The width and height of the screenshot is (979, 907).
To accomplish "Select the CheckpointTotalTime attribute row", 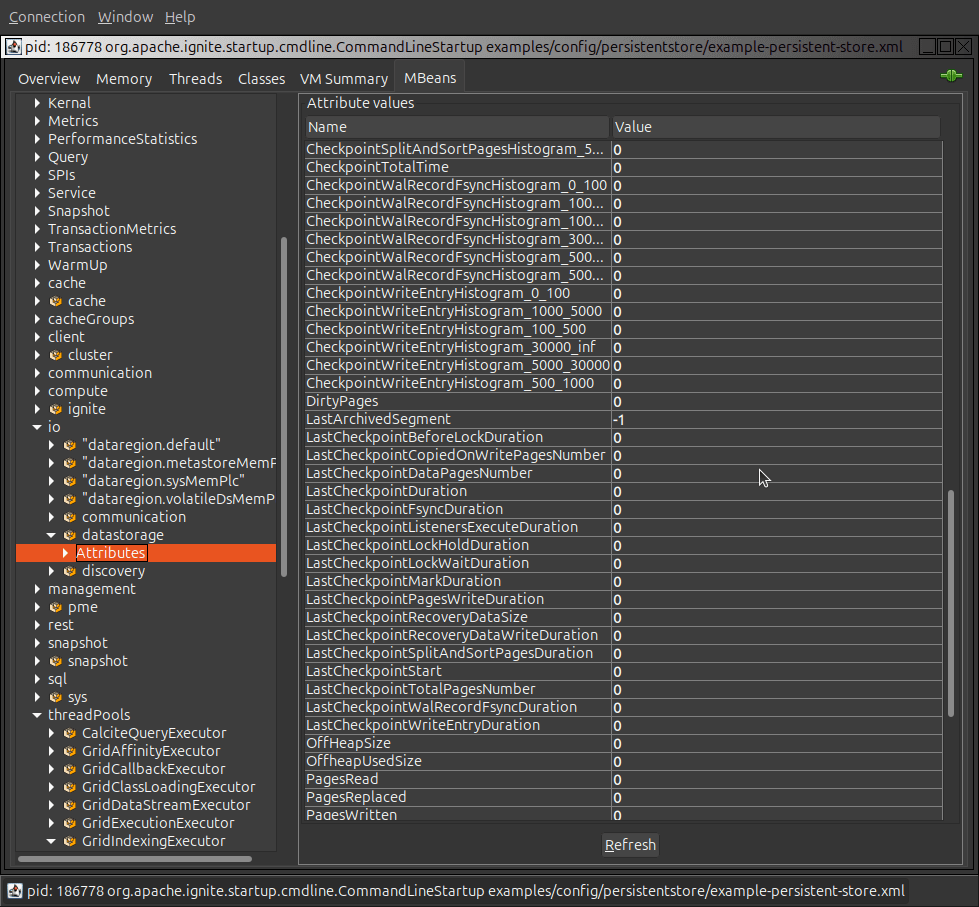I will 623,167.
